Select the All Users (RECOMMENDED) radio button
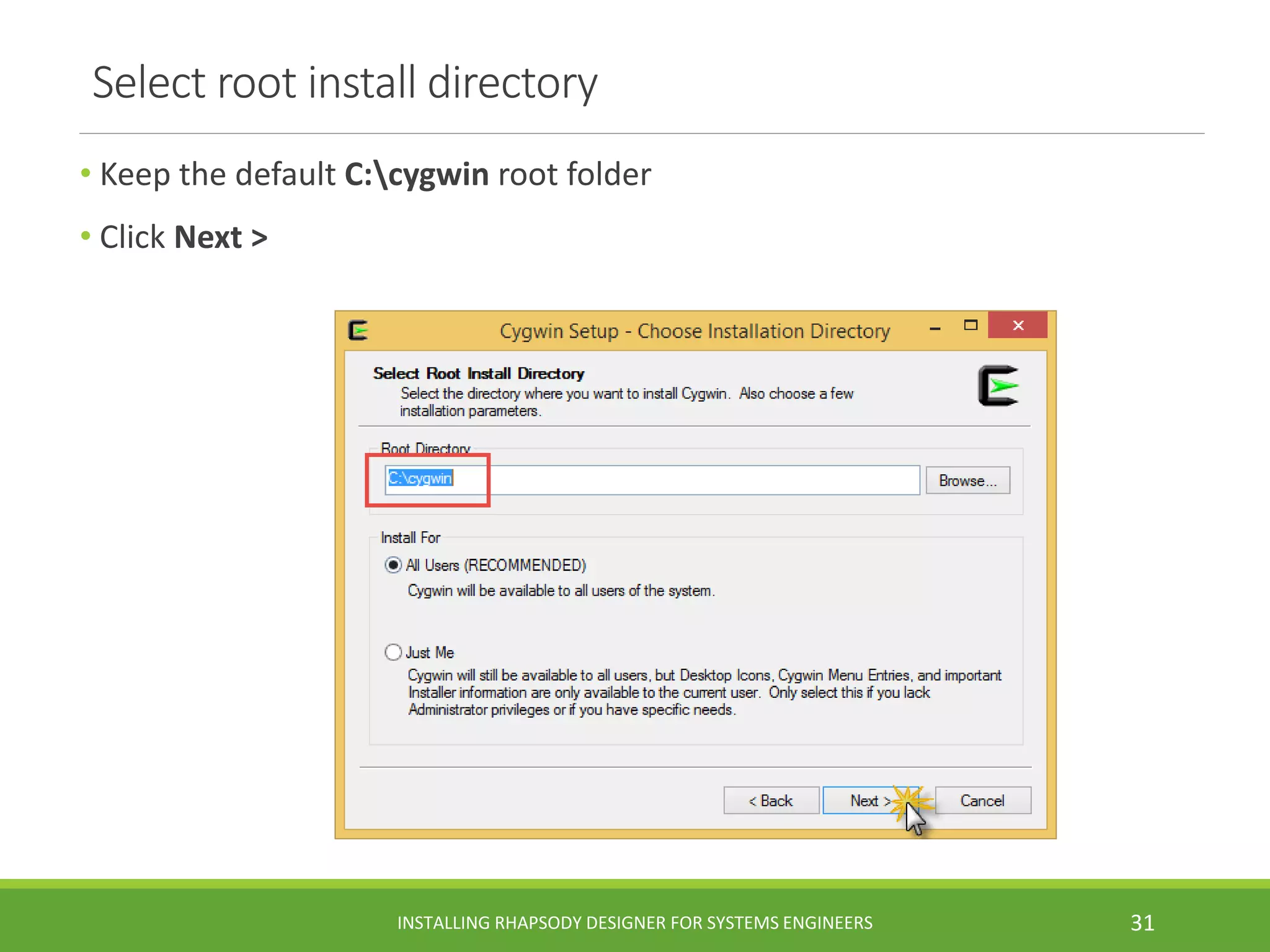The image size is (1270, 952). tap(393, 565)
